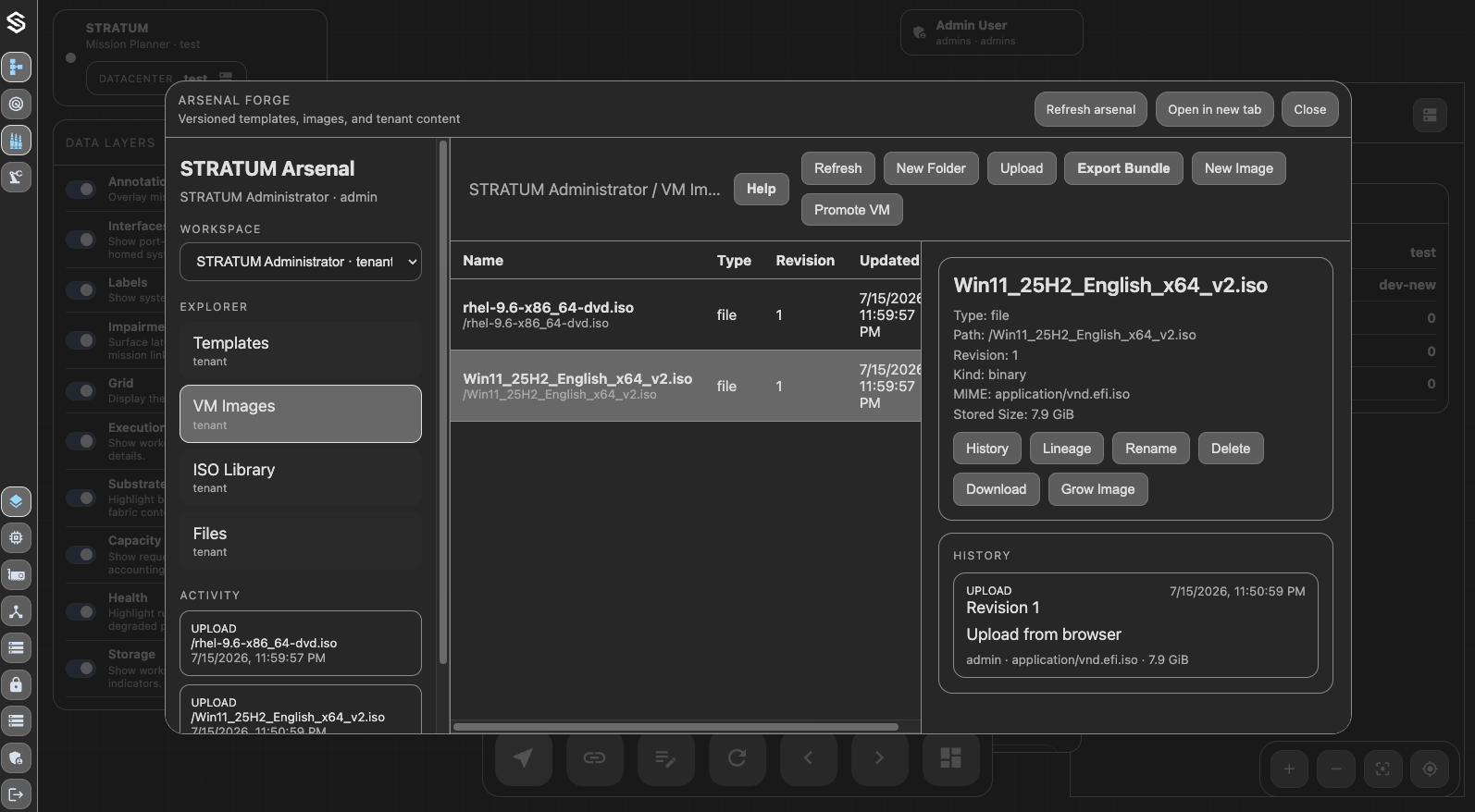The image size is (1475, 812).
Task: Toggle the Storage data layer switch
Action: coord(81,668)
